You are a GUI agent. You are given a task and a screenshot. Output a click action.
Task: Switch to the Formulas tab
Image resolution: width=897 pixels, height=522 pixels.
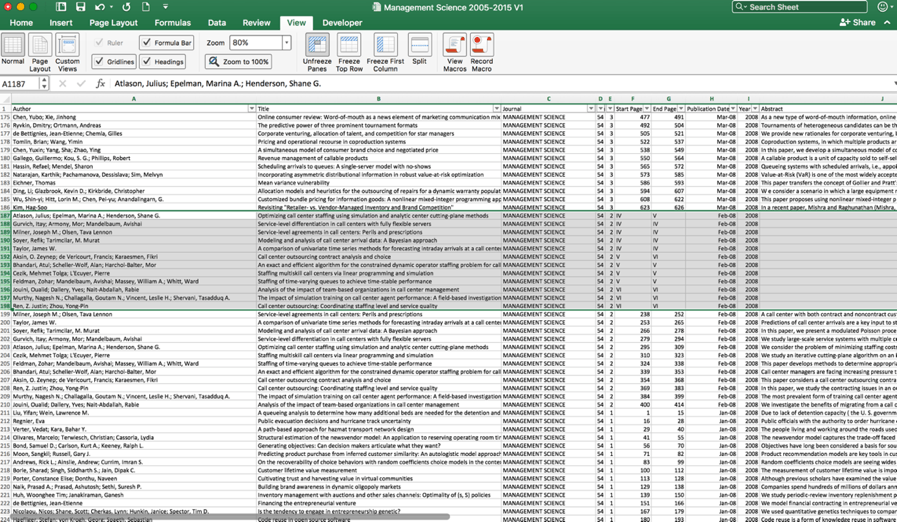[x=172, y=23]
